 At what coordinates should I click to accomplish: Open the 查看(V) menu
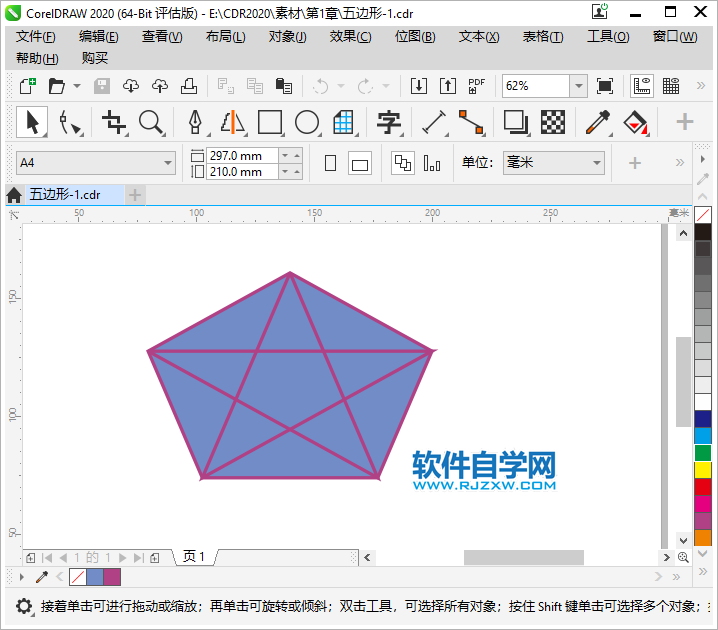tap(162, 37)
